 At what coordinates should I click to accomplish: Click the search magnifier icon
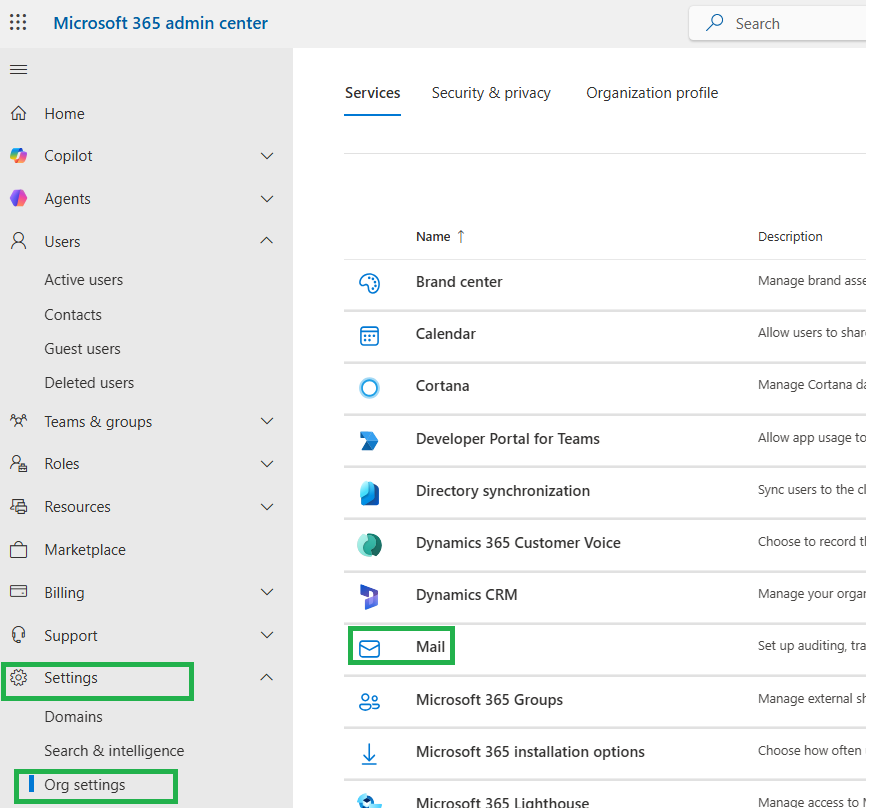[714, 23]
